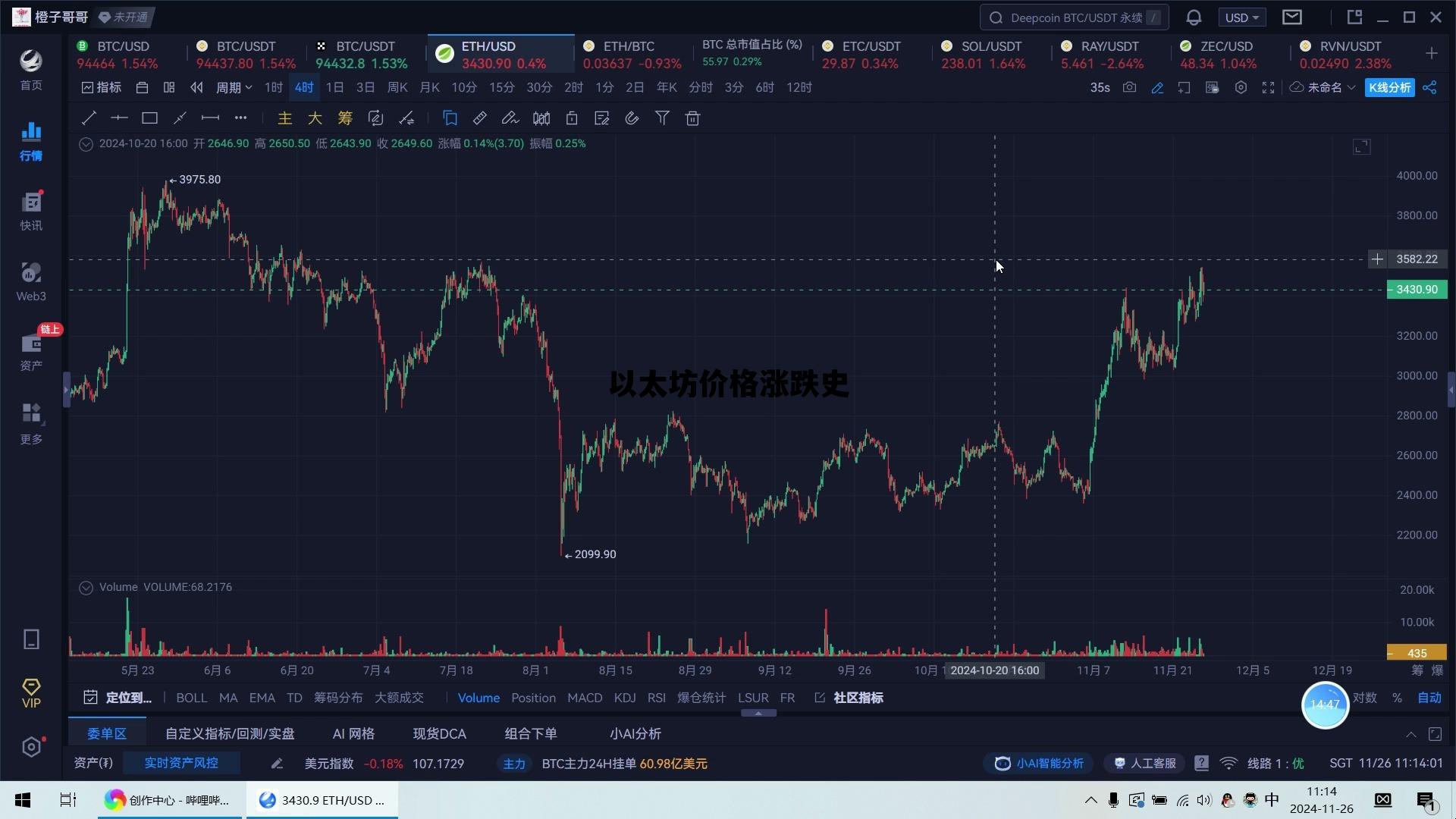
Task: Collapse the left sidebar handle
Action: pos(66,390)
